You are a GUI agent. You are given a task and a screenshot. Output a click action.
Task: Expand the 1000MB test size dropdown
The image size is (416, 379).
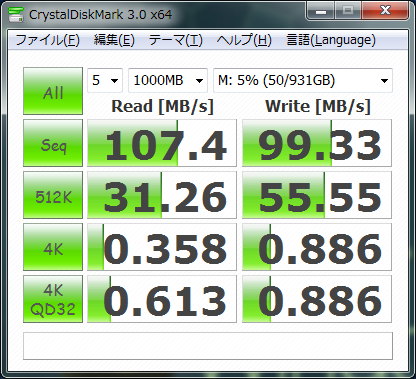click(168, 80)
